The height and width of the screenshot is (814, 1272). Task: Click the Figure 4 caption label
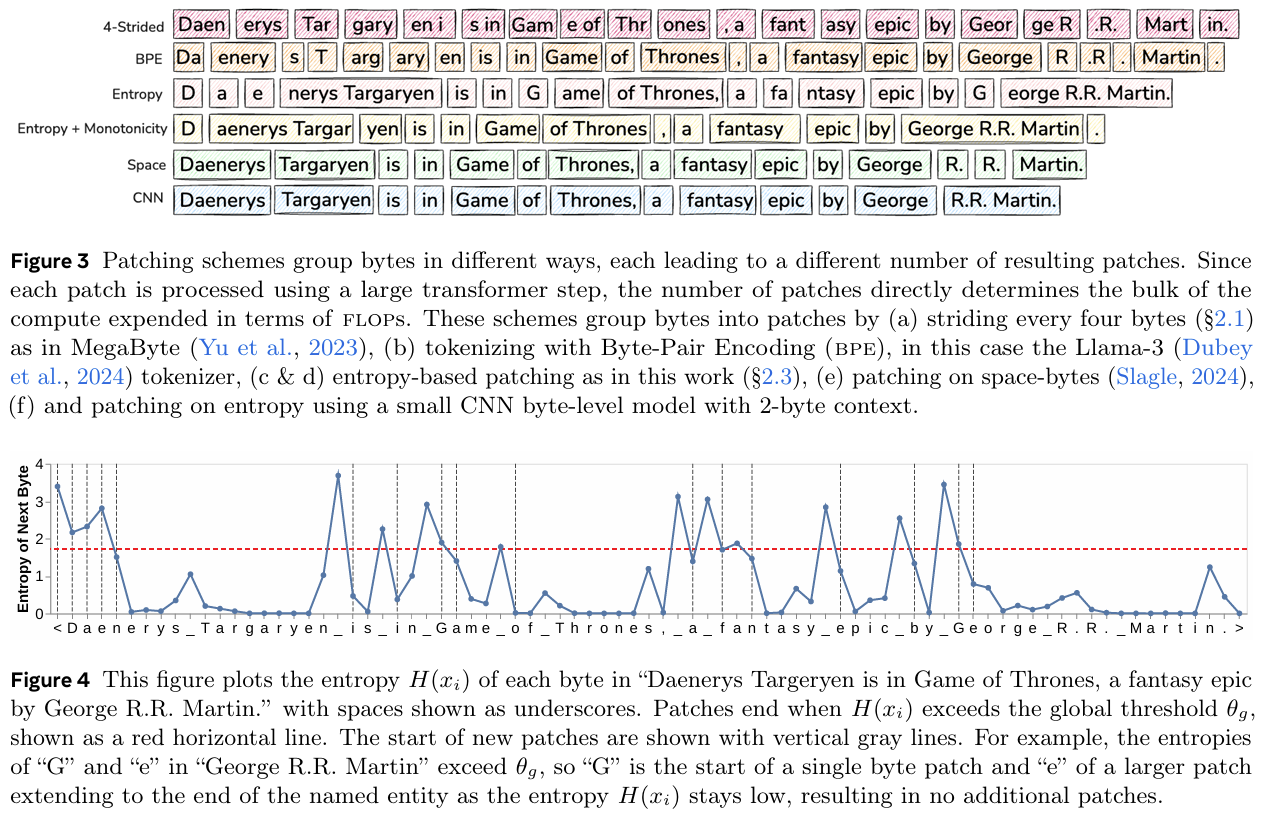coord(51,679)
